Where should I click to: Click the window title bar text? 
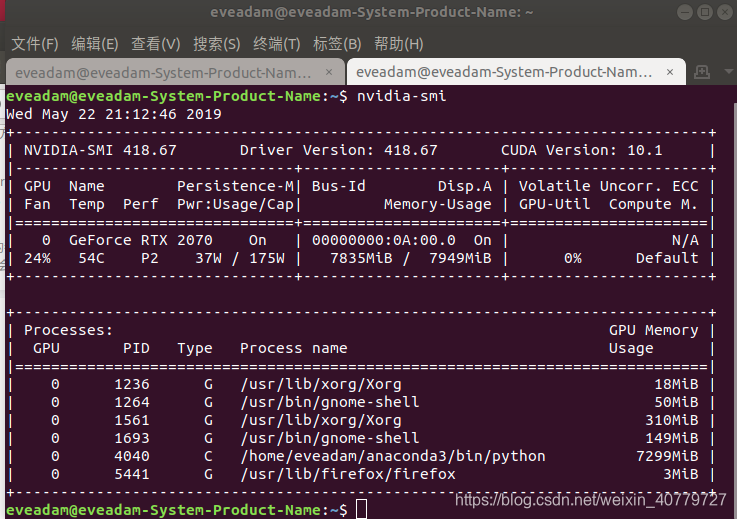pyautogui.click(x=371, y=12)
